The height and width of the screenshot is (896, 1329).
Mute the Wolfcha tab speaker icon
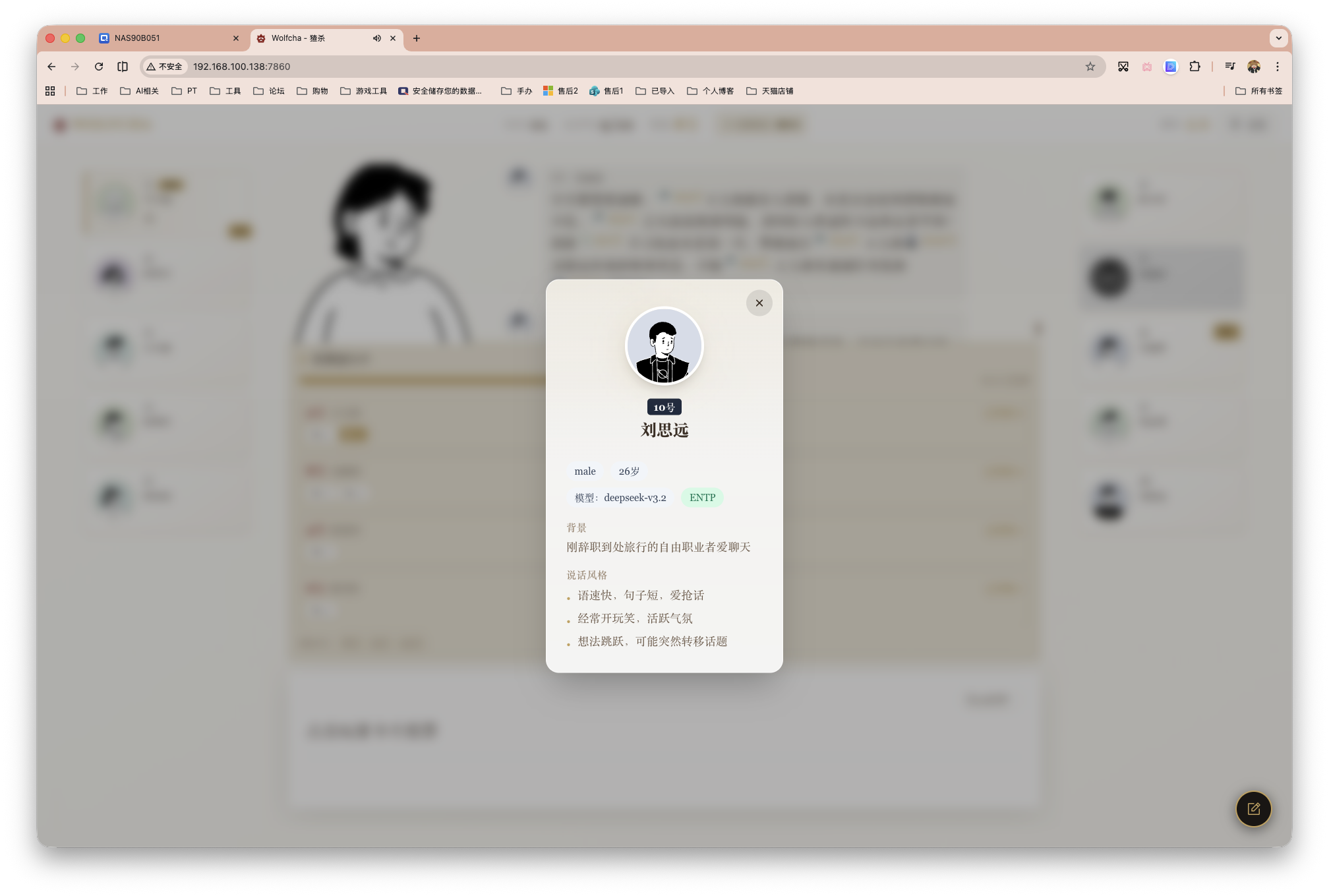click(x=376, y=38)
